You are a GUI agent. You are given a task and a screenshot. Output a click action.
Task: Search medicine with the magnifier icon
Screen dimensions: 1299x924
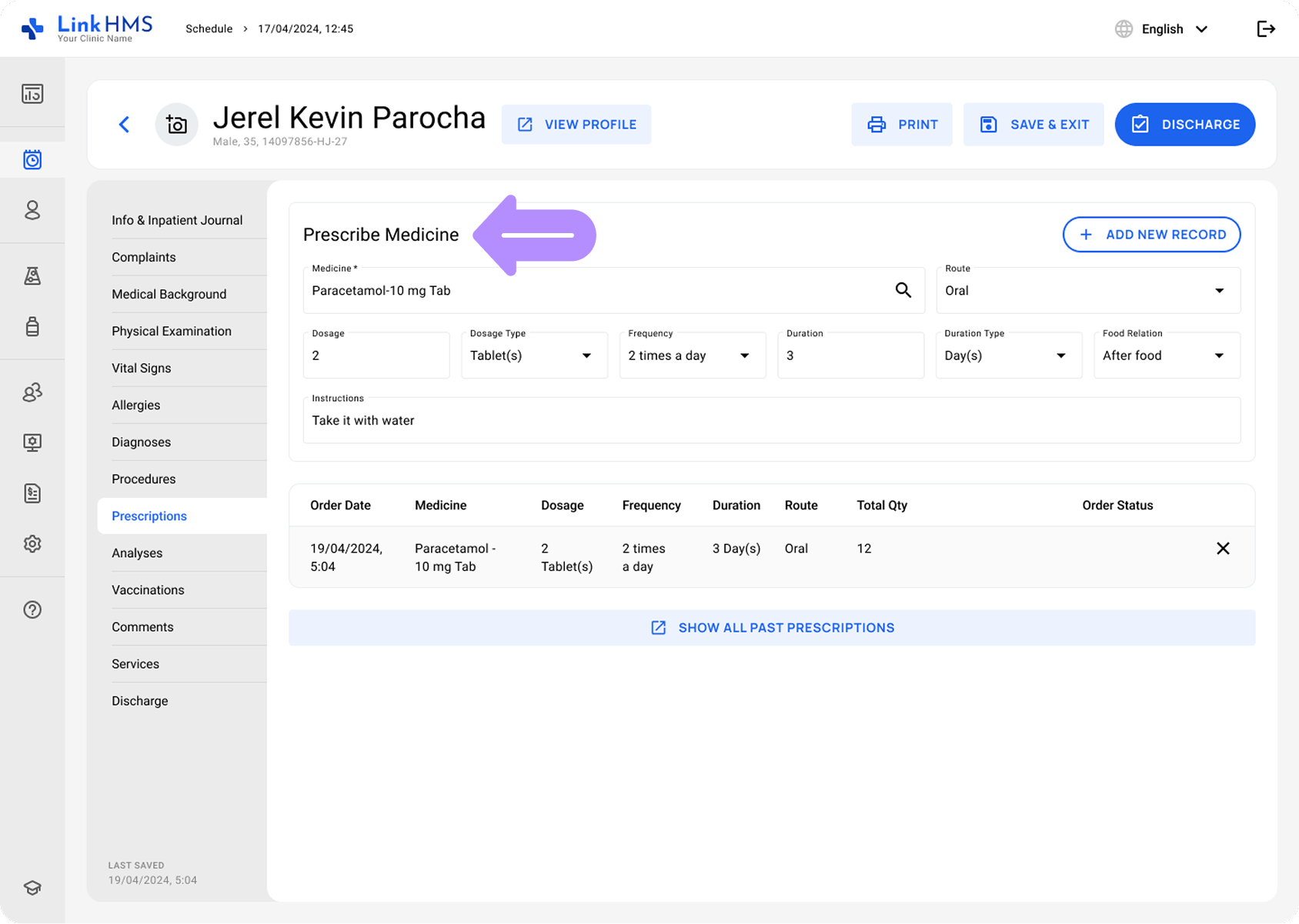pos(903,290)
